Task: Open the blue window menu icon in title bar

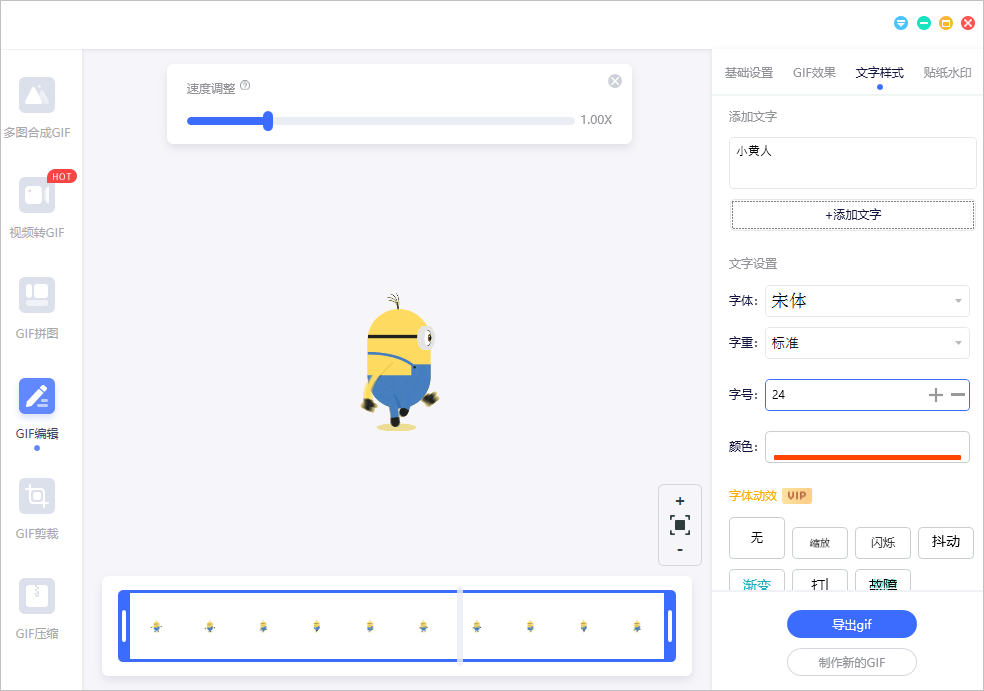Action: [901, 23]
